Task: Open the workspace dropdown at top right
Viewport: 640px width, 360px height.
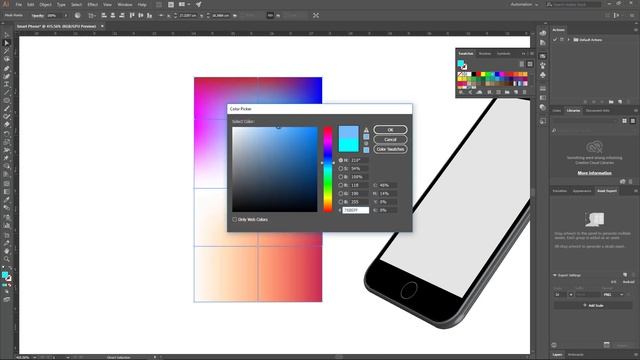Action: tap(524, 4)
